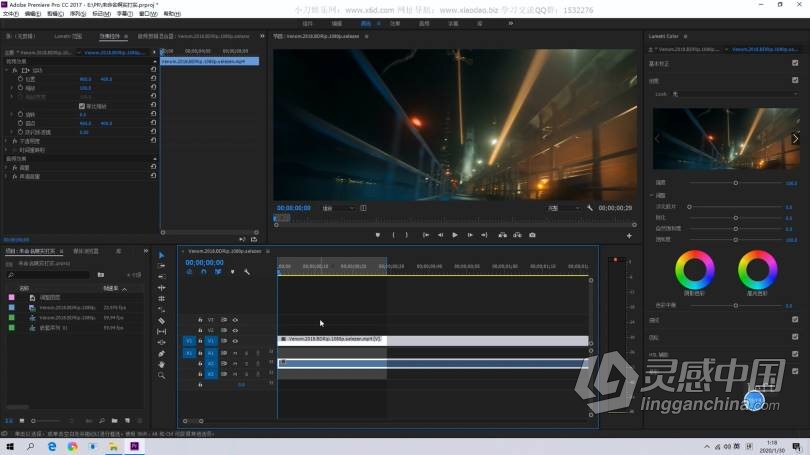Expand Time Remapping in Effect Controls

tap(6, 150)
